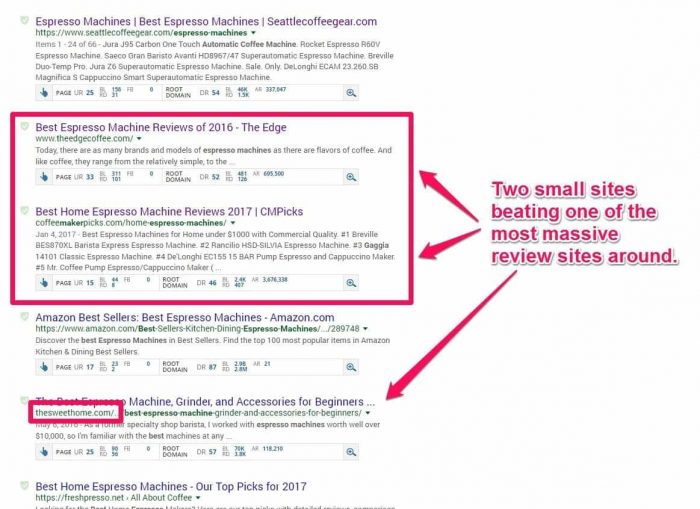Click AR 337,047 value in Seattlecoffeegear bar
Screen dimensions: 700x509
pos(276,90)
